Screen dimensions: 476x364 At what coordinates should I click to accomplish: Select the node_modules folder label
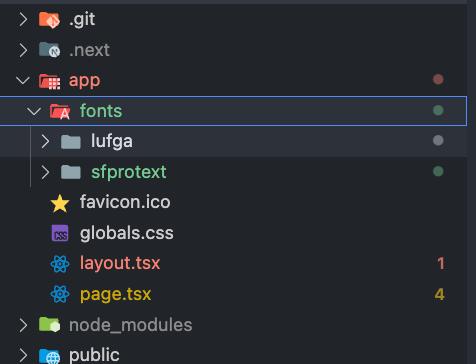(131, 325)
